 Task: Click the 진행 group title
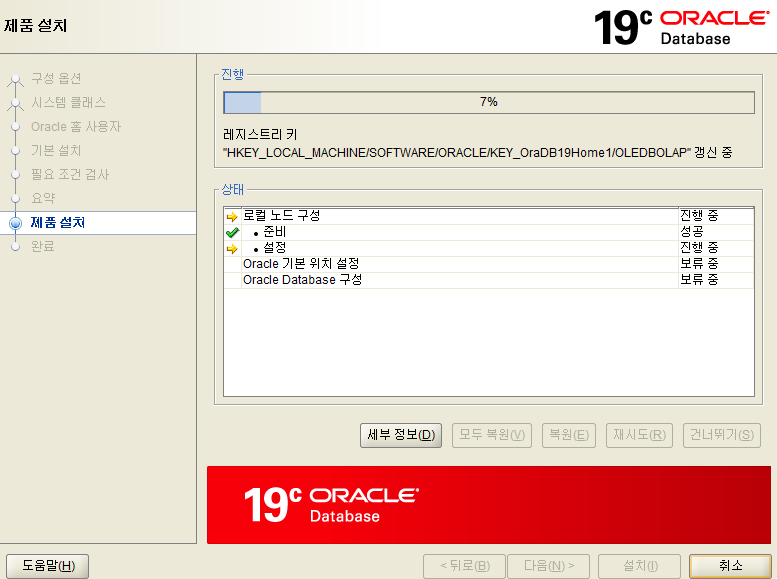pyautogui.click(x=232, y=74)
